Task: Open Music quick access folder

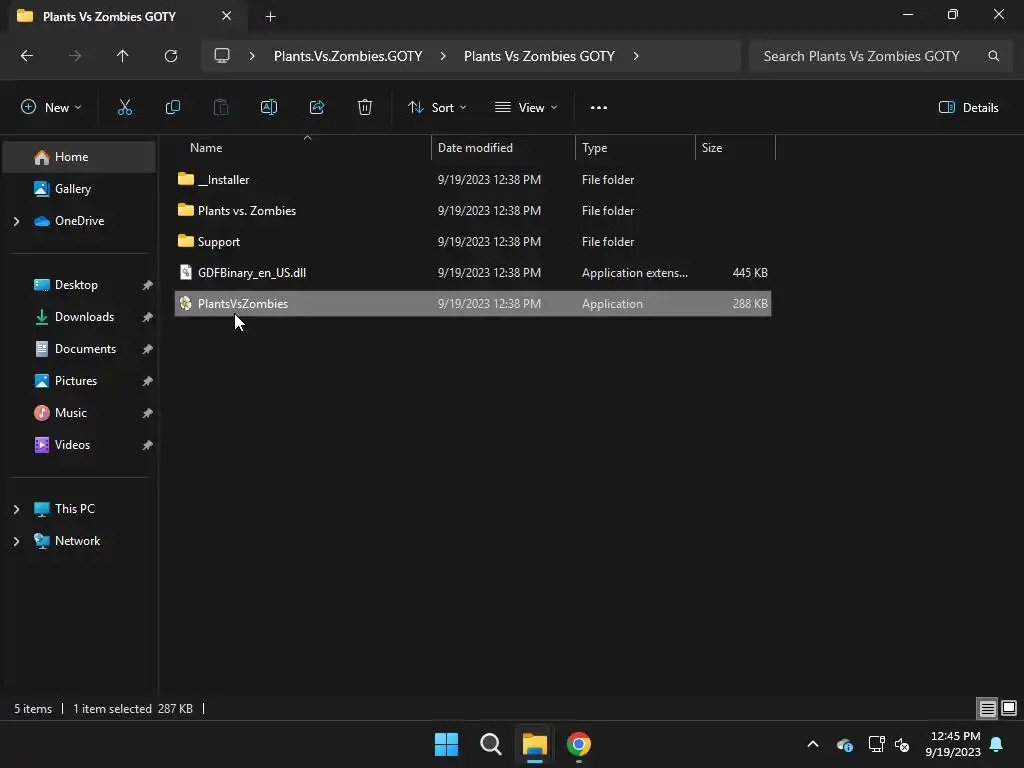Action: (79, 413)
